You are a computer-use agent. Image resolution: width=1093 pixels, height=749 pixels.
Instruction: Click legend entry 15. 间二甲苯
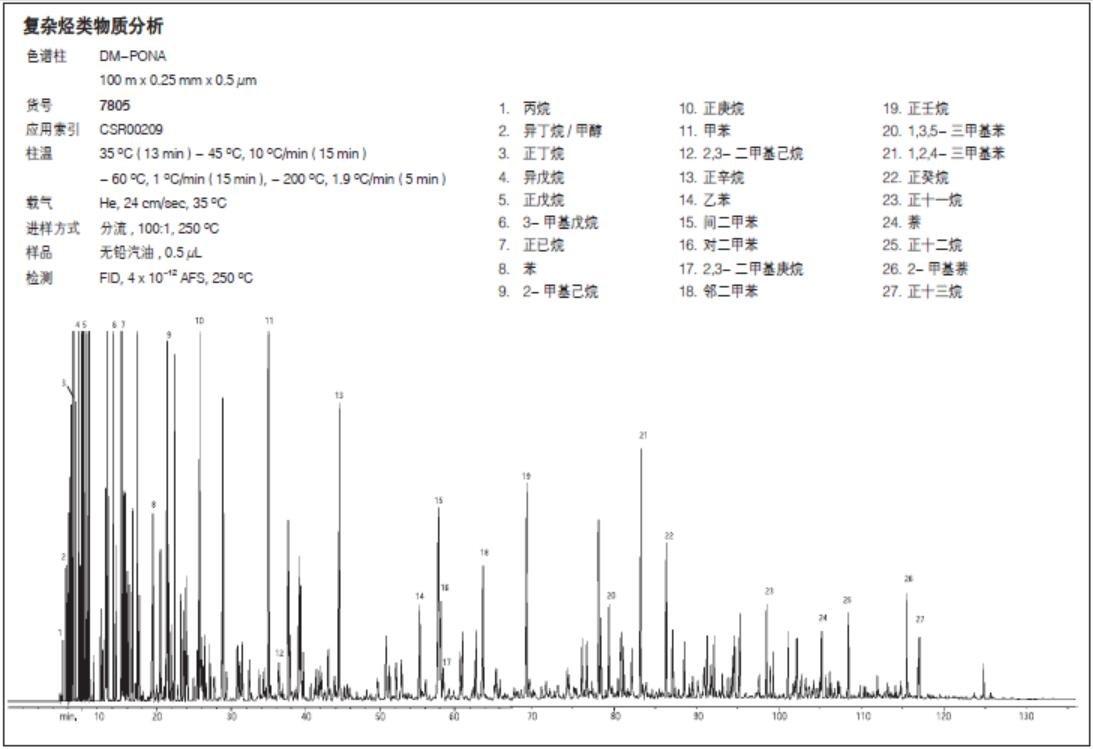click(x=719, y=222)
